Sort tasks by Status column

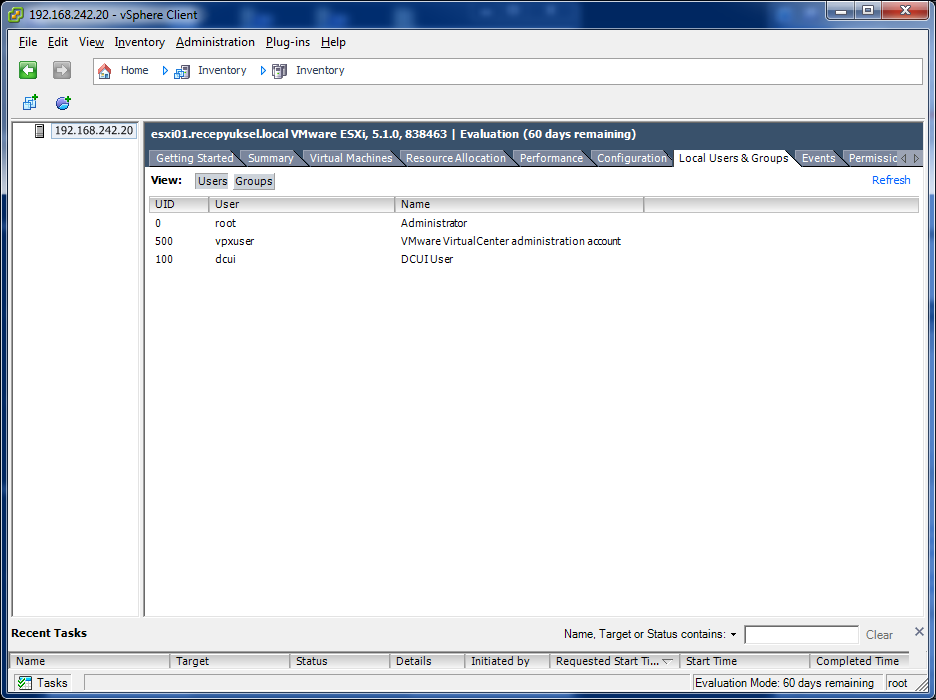(340, 661)
